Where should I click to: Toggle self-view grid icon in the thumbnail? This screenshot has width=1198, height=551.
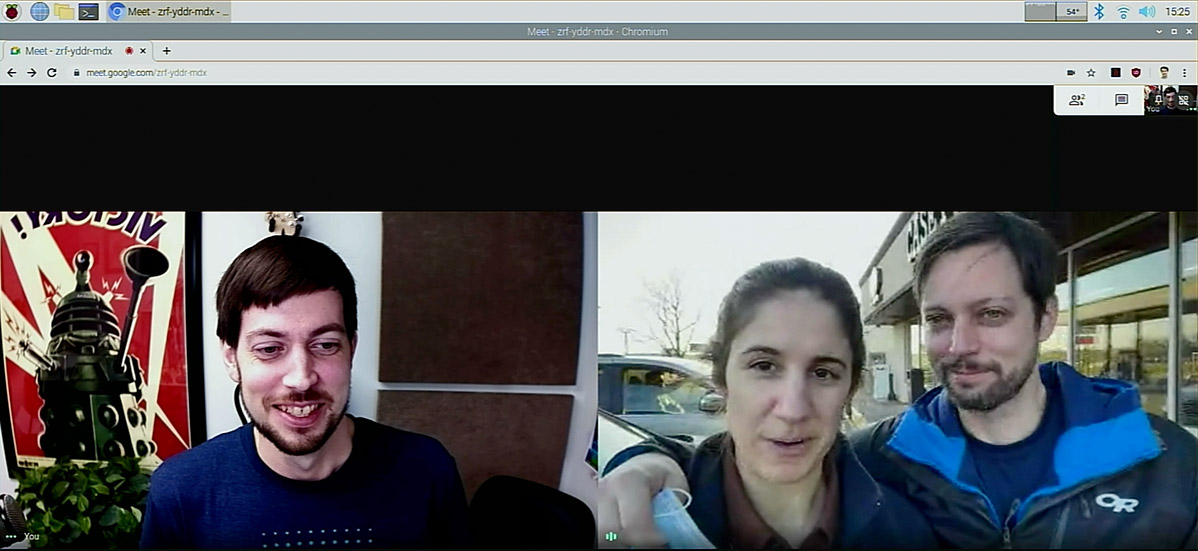[x=1183, y=100]
